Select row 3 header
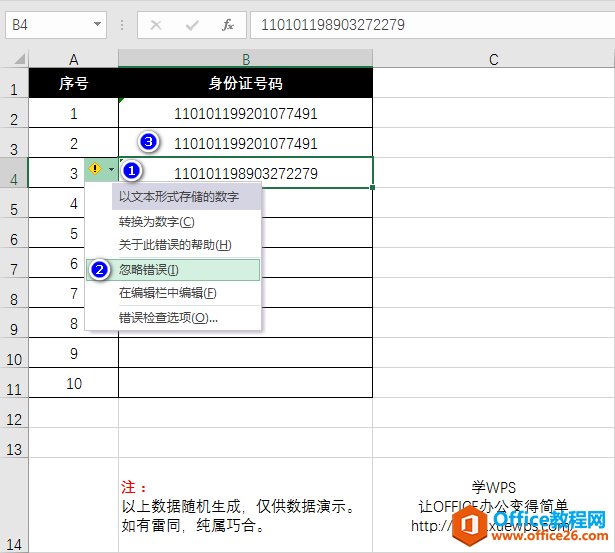Screen dimensions: 615x553 [x=14, y=143]
